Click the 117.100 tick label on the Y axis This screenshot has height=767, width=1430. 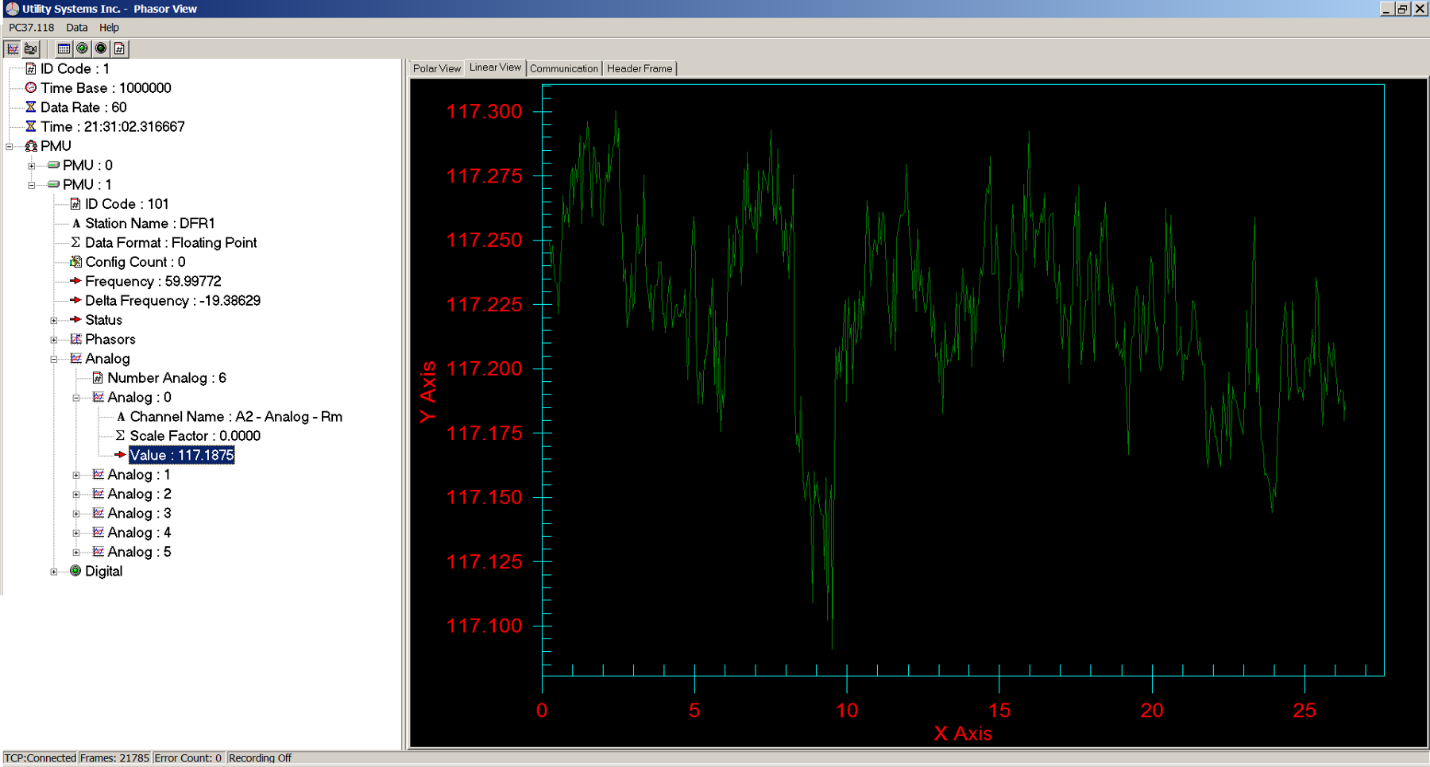point(484,626)
